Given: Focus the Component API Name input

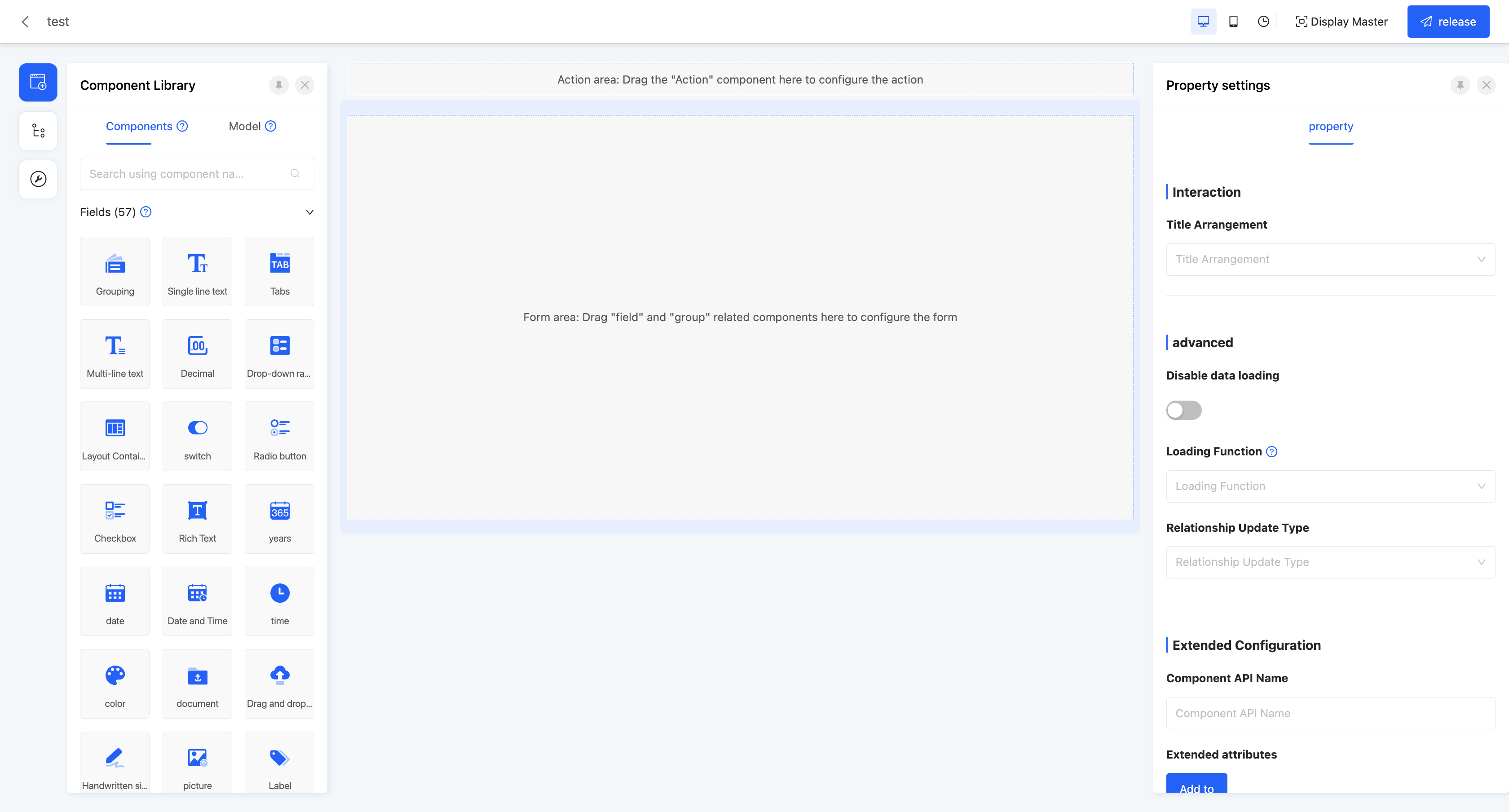Looking at the screenshot, I should (1330, 713).
